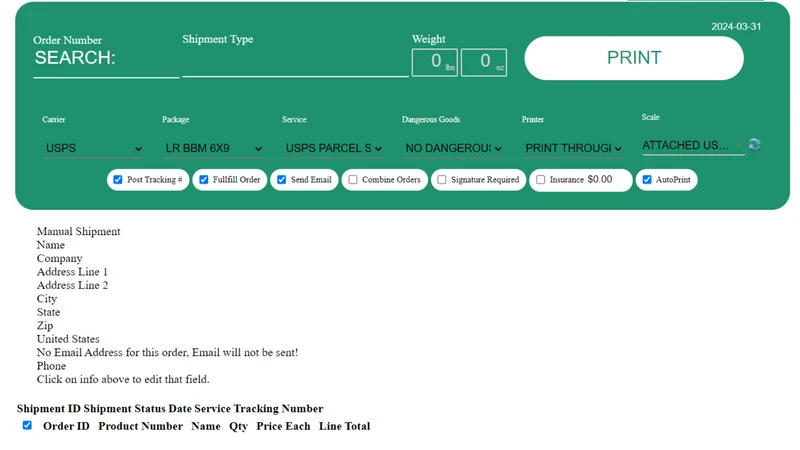Click the scale refresh icon
Screen dimensions: 800x450
click(755, 145)
